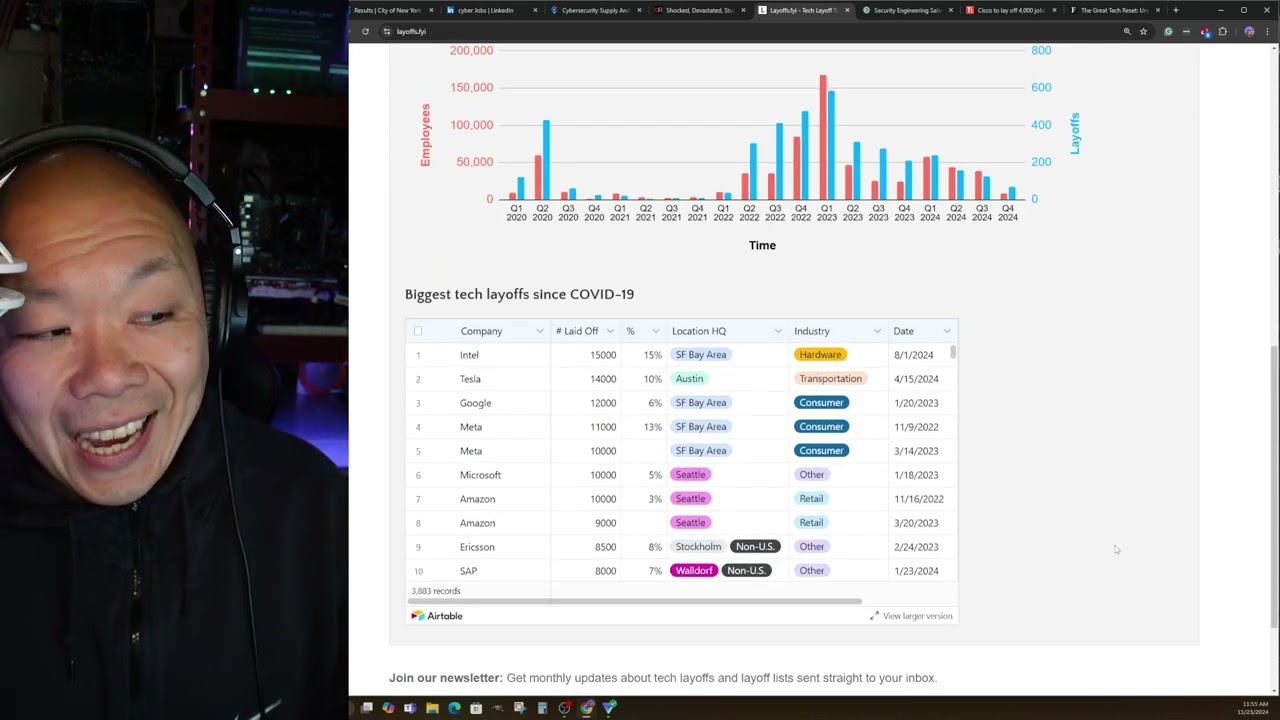
Task: Switch to the cyber Jobs LinkedIn tab
Action: 491,10
